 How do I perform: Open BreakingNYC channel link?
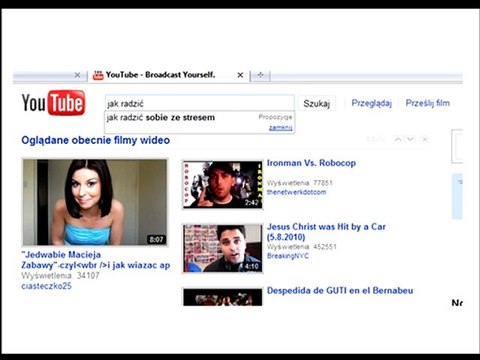tap(288, 256)
